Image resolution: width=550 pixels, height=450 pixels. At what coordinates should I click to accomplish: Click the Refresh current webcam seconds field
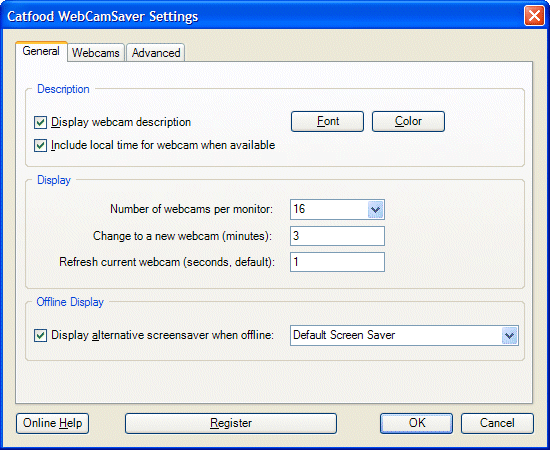click(x=337, y=262)
